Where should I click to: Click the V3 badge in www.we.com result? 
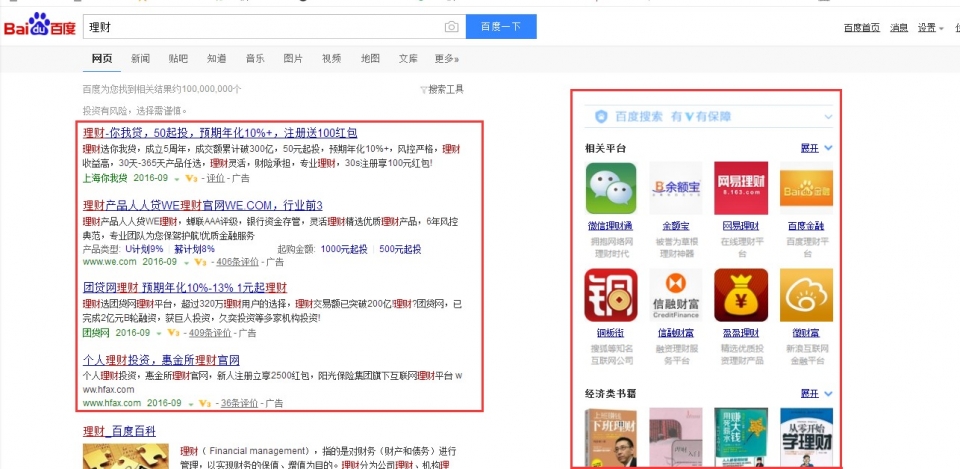[x=200, y=262]
